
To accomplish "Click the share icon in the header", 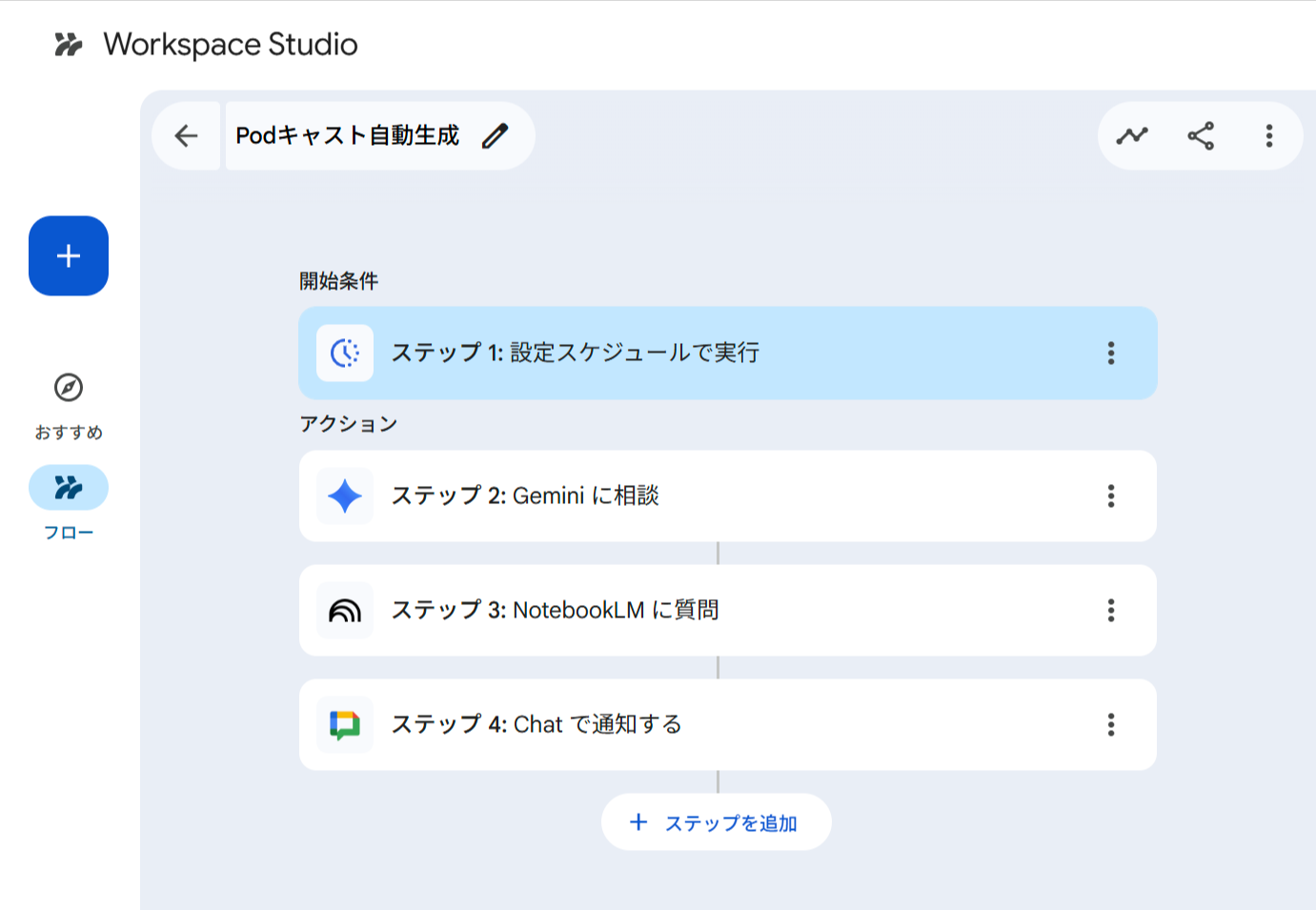I will (1201, 136).
